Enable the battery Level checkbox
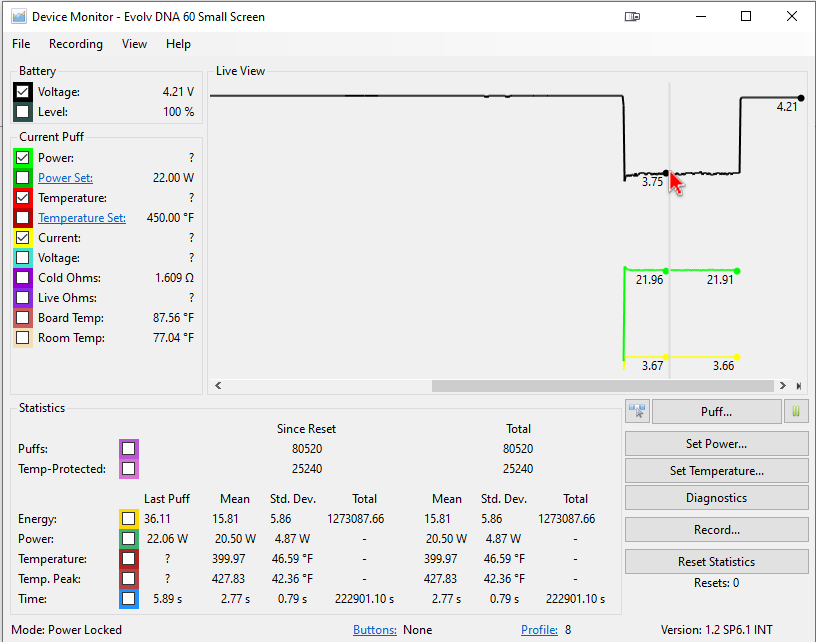The width and height of the screenshot is (816, 642). click(x=23, y=112)
